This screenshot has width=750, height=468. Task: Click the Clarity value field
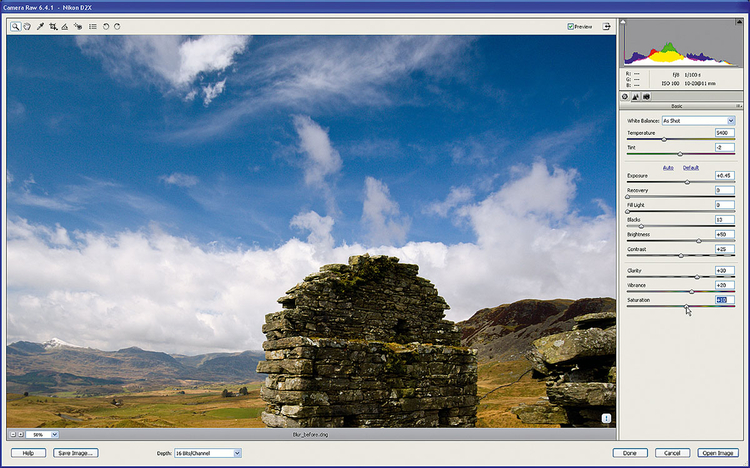725,271
